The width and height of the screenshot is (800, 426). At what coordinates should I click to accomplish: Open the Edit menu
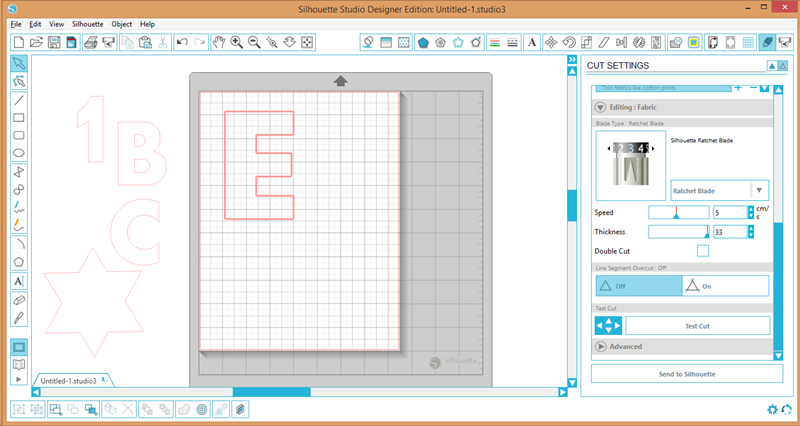click(35, 24)
